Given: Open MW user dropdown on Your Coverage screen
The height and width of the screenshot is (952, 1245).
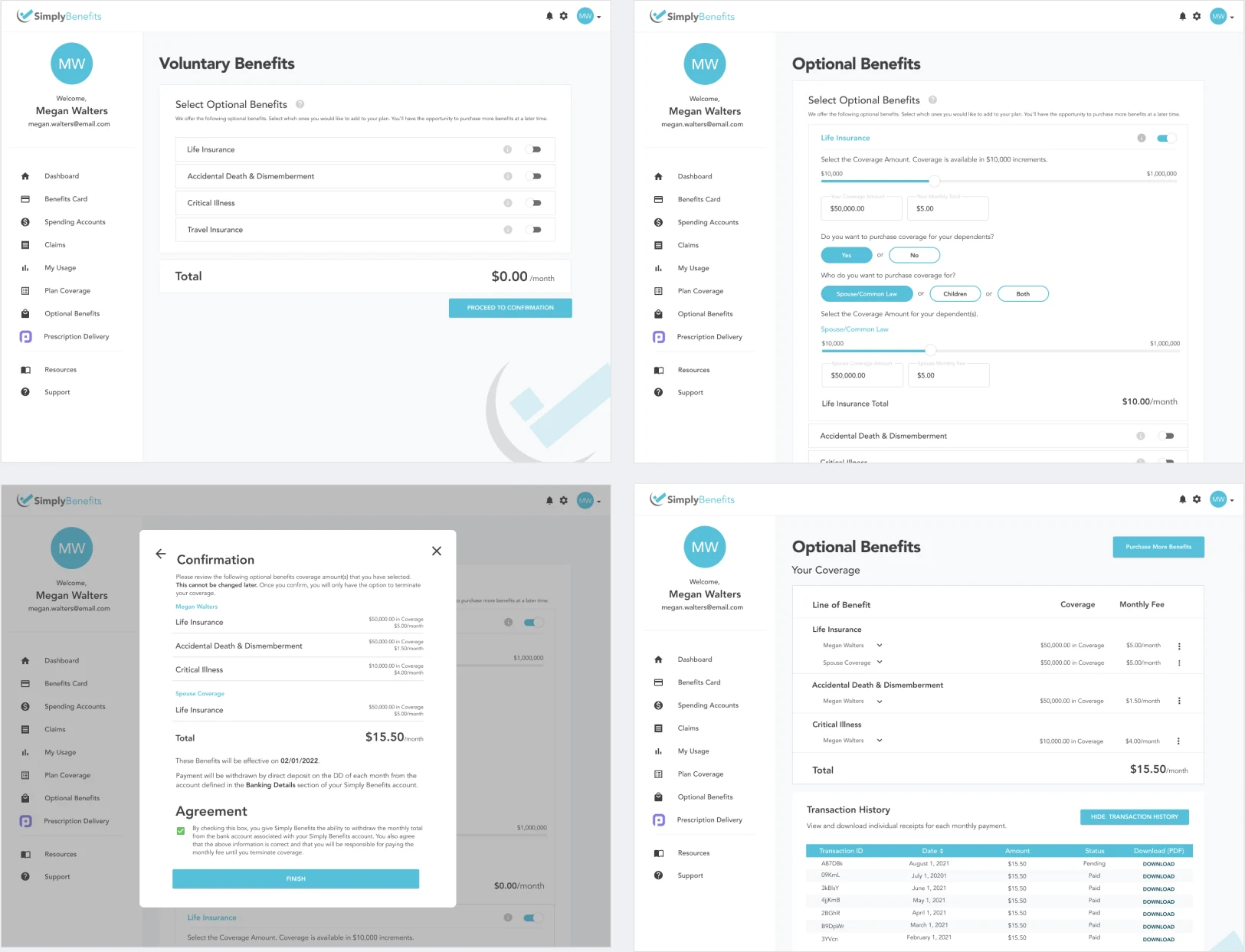Looking at the screenshot, I should [1221, 499].
